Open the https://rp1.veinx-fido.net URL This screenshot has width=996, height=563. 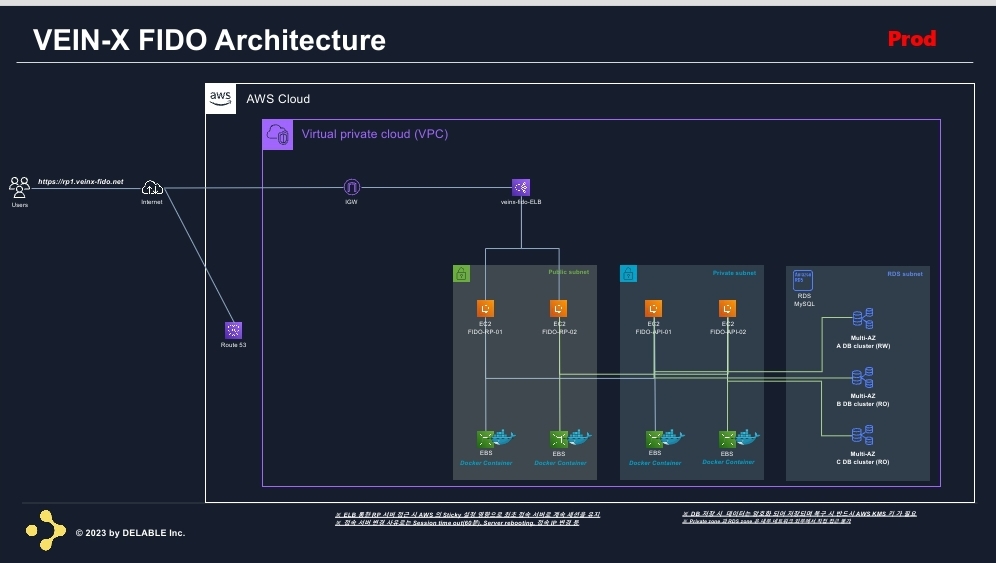(x=81, y=182)
